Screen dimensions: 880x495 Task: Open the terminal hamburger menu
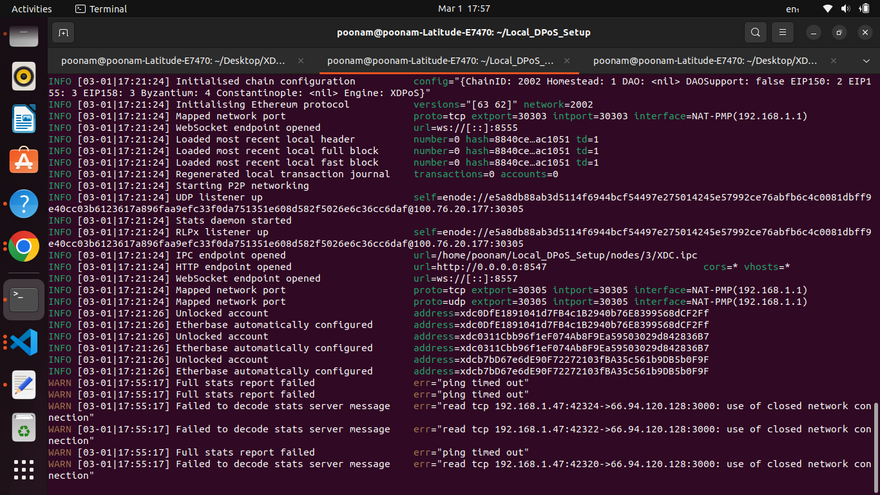(782, 33)
